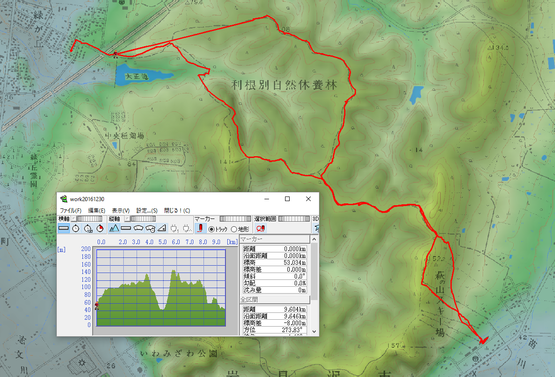Click the red start marker on elevation graph
The height and width of the screenshot is (377, 555).
click(x=97, y=306)
